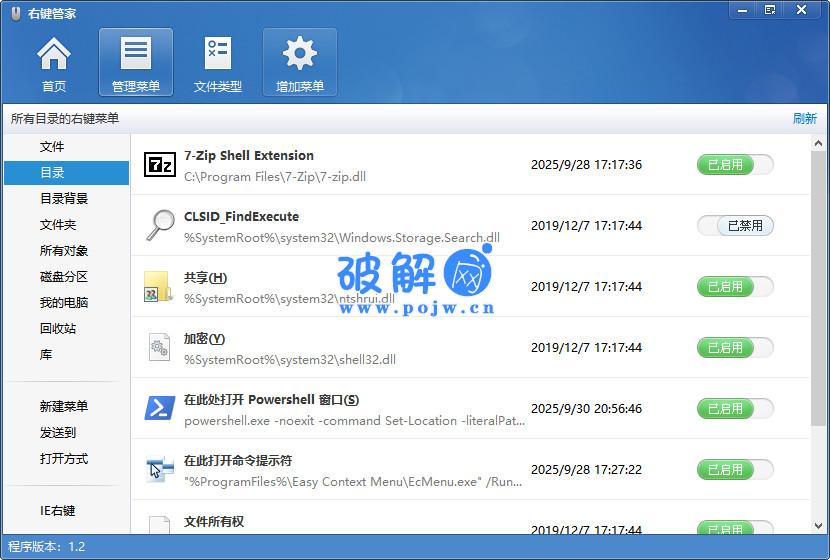Click the 刷新 refresh link
Screen dimensions: 830x560
805,119
